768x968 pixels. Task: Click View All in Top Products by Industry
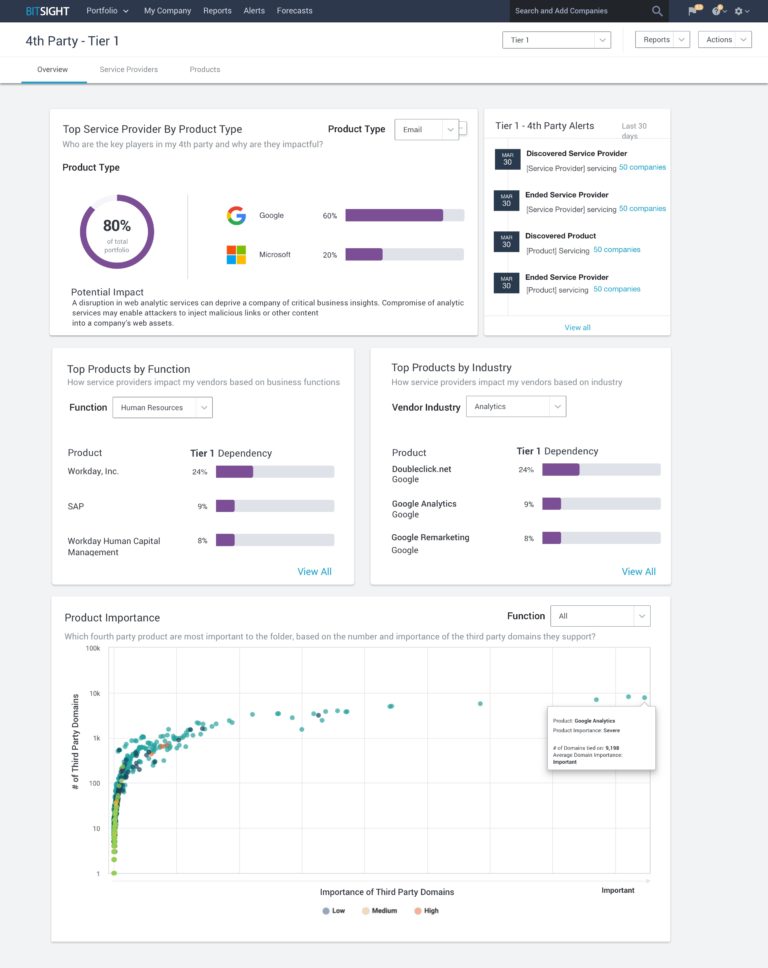point(638,572)
